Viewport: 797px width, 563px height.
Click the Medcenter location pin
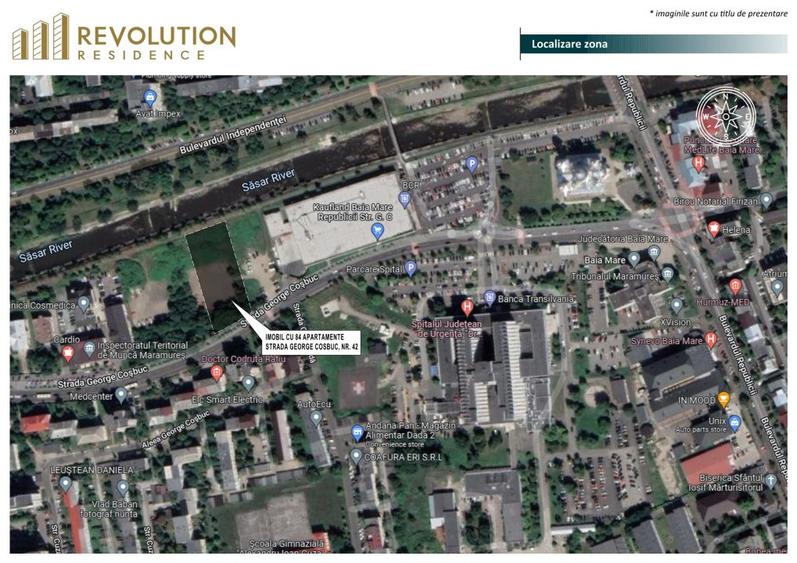121,394
